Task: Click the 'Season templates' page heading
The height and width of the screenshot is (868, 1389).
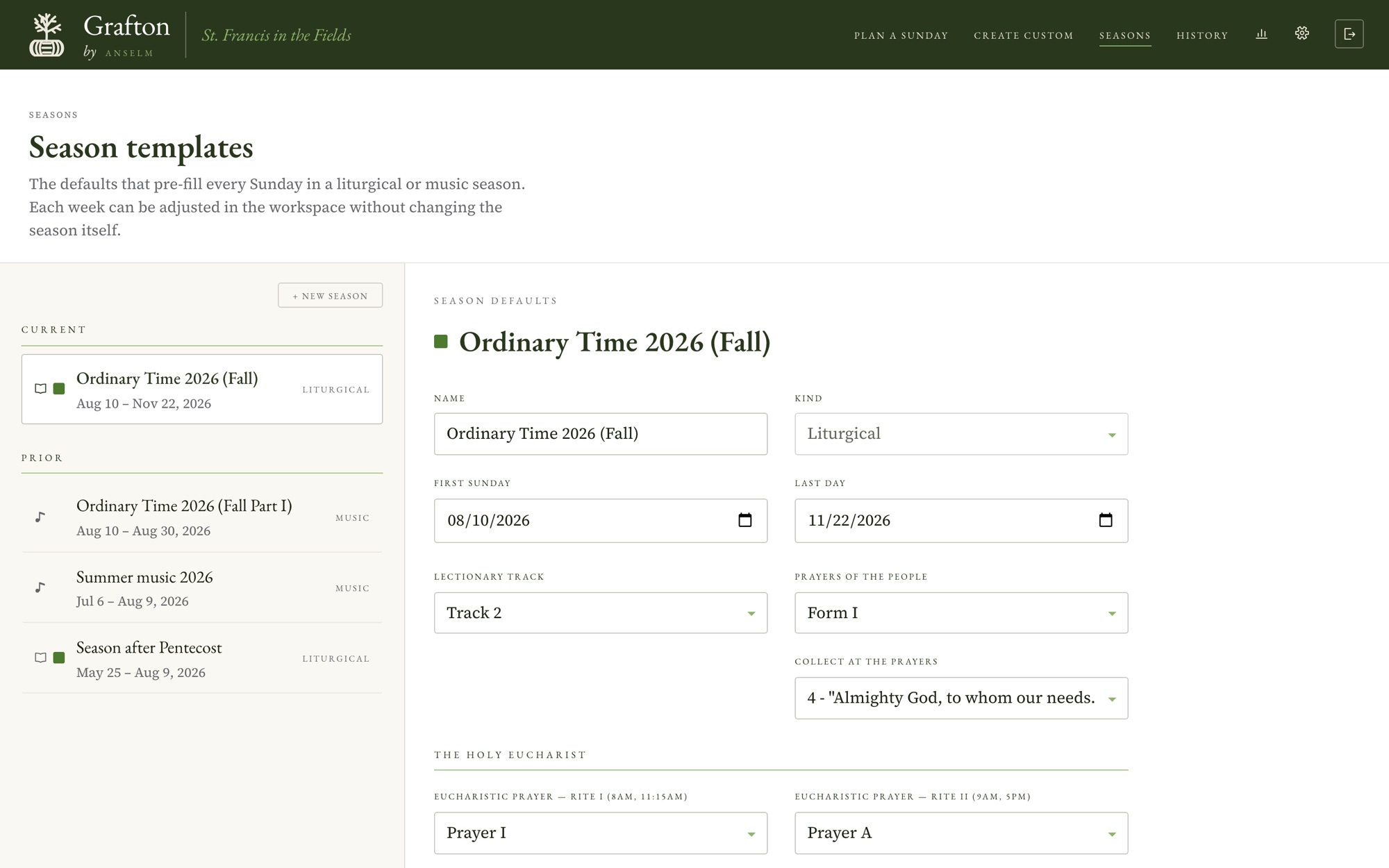Action: [x=141, y=147]
